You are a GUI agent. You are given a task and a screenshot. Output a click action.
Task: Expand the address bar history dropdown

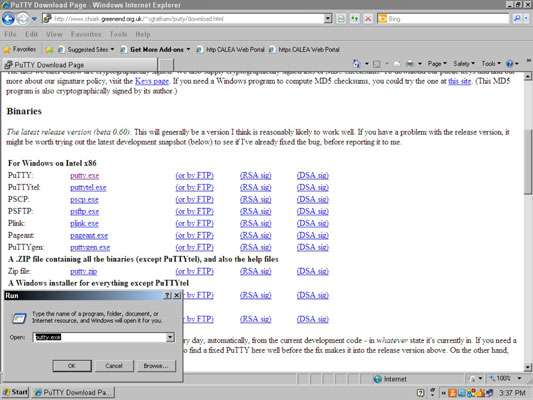click(x=328, y=19)
